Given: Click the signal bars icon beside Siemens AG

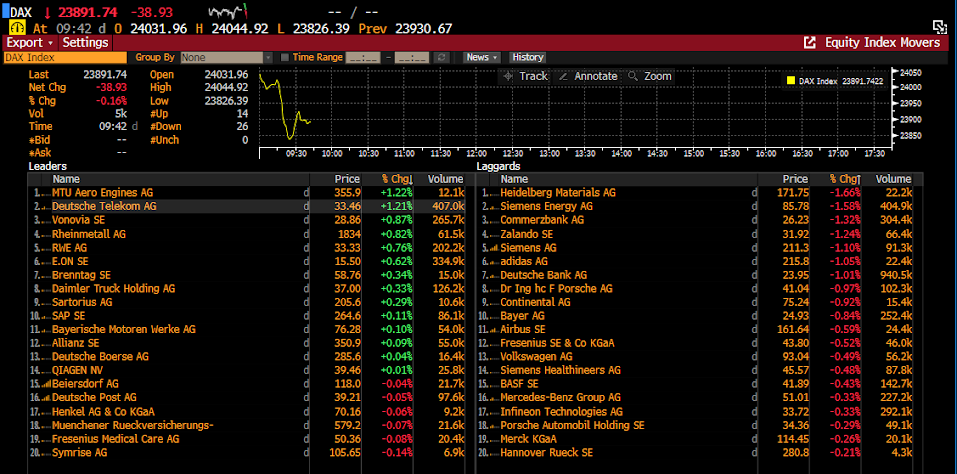Looking at the screenshot, I should [x=494, y=248].
